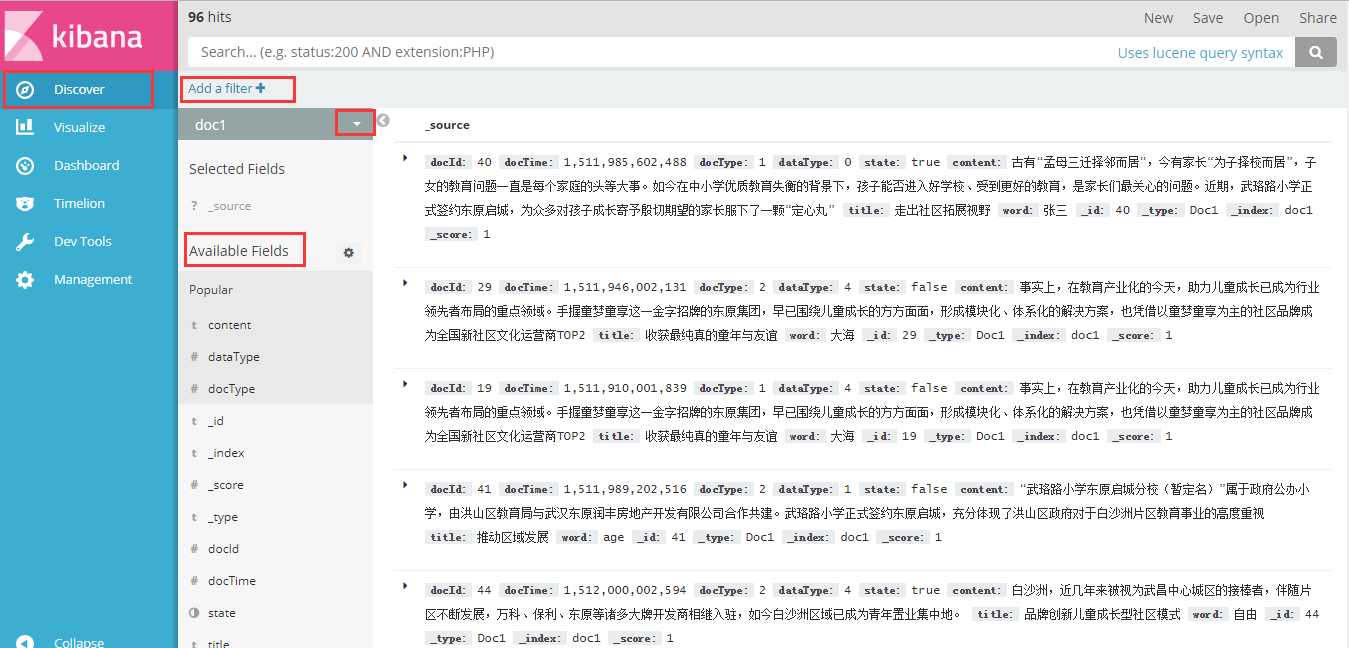Open the New menu item
The width and height of the screenshot is (1349, 648).
coord(1158,17)
